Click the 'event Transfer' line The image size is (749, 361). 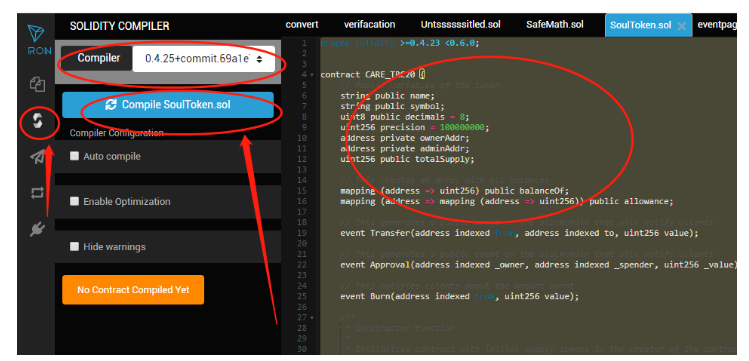tap(519, 233)
